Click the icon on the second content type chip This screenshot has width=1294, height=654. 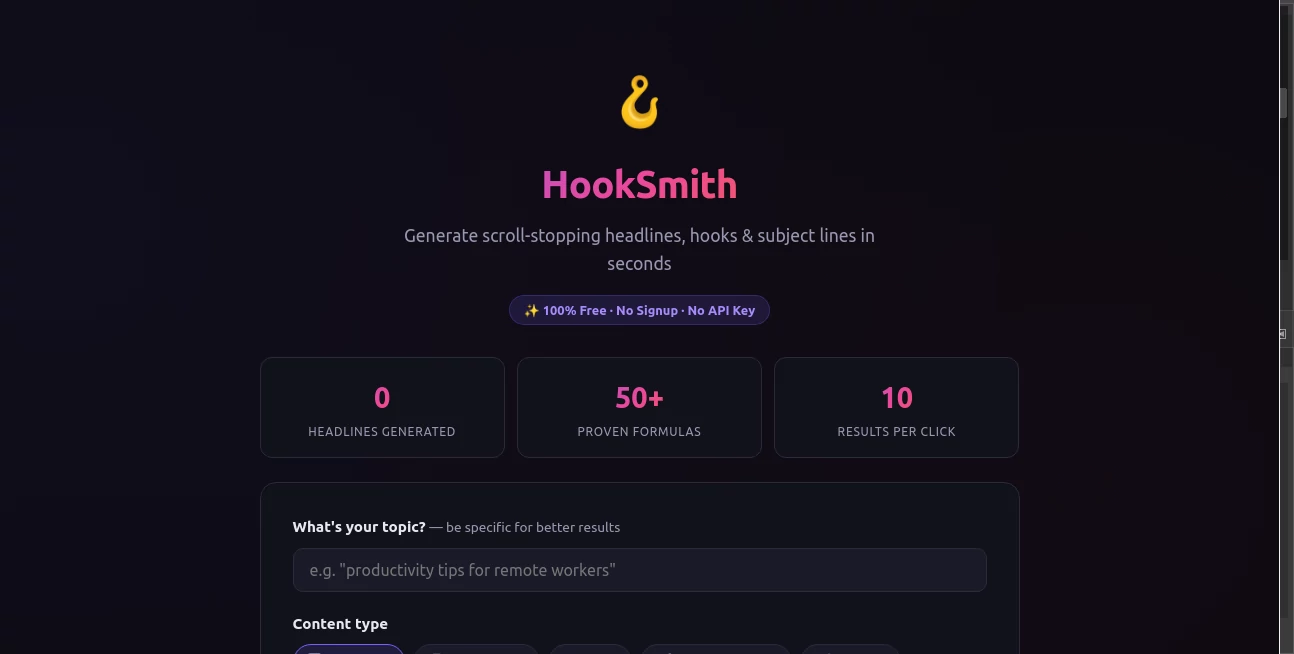[435, 652]
